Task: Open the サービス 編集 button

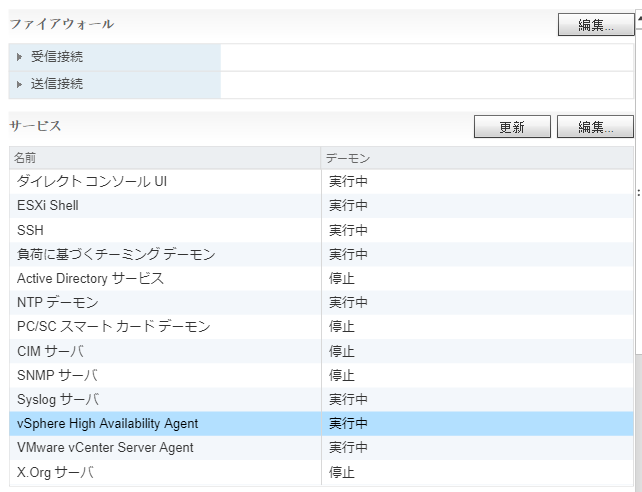Action: (x=595, y=126)
